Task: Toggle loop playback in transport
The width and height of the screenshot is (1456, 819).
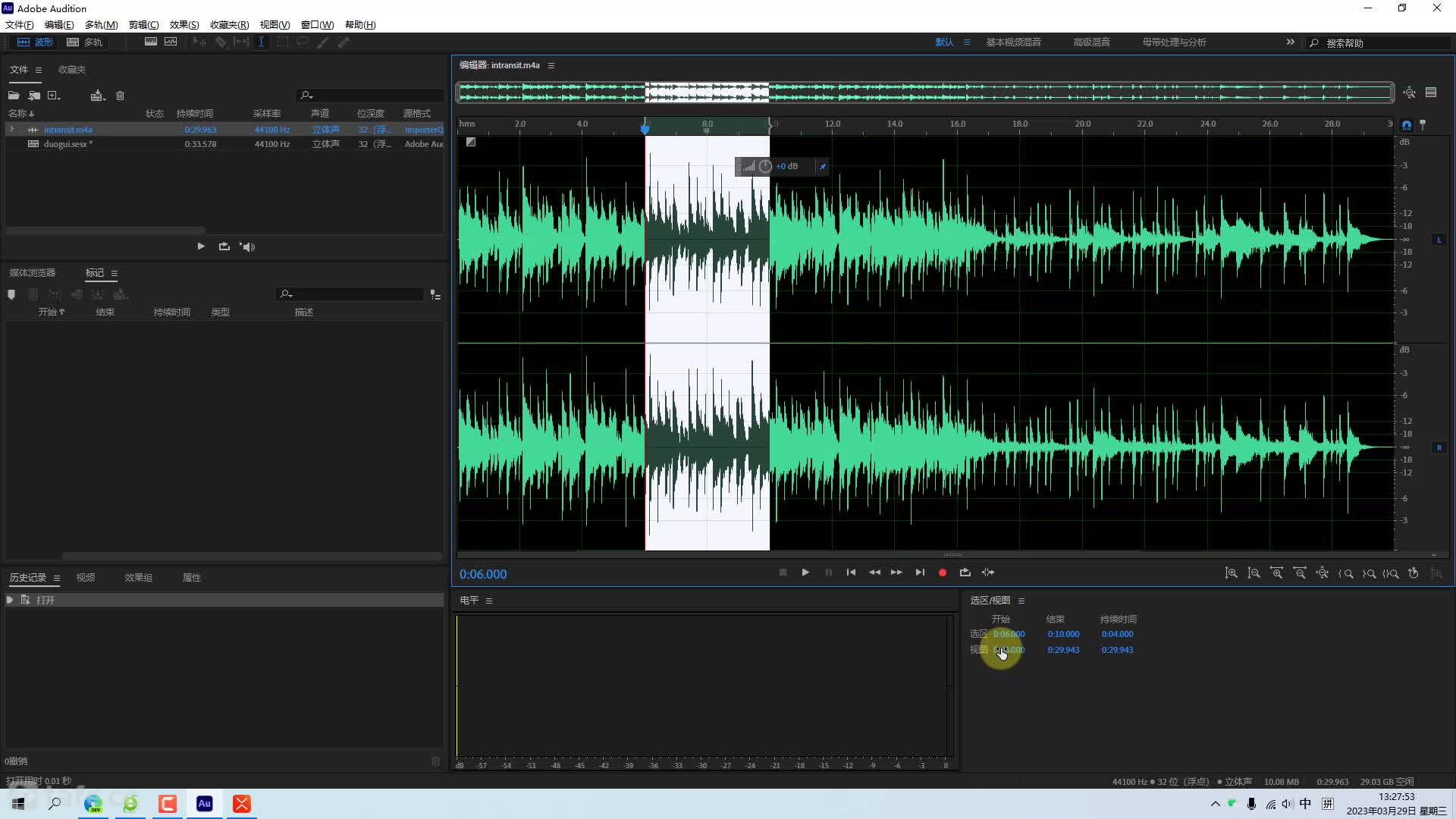Action: (x=965, y=573)
